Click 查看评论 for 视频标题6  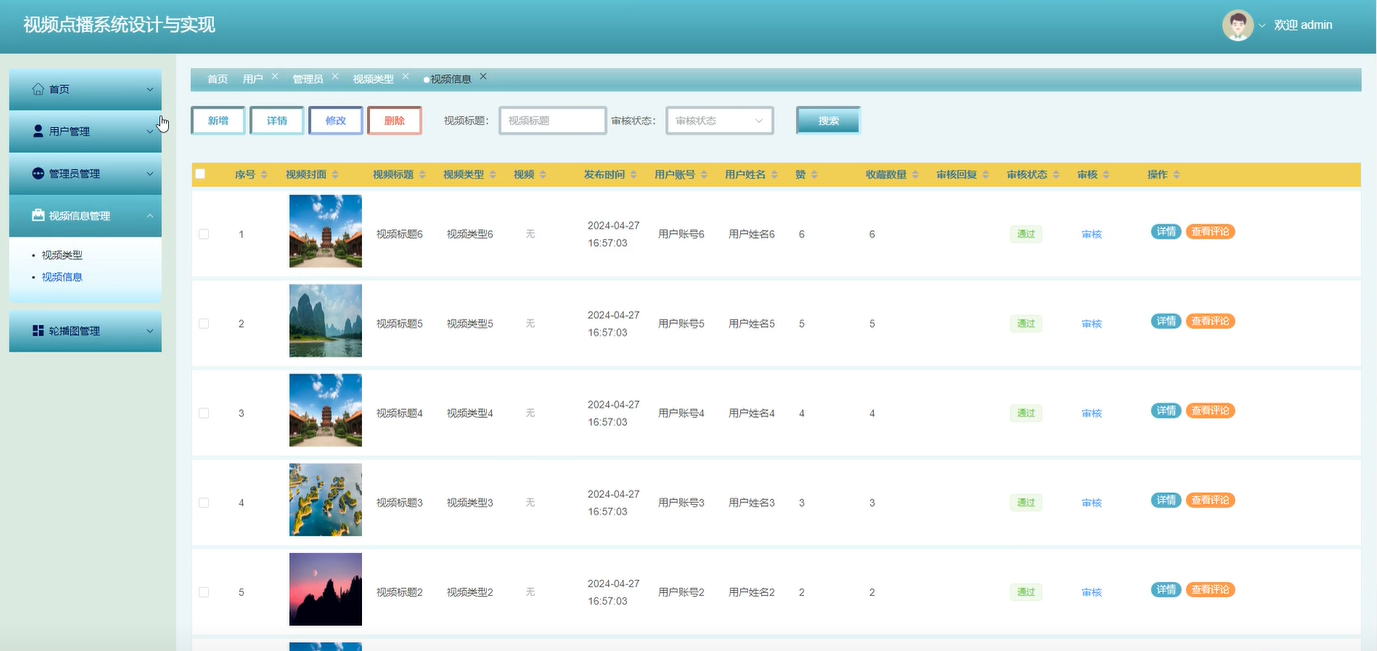(x=1210, y=231)
